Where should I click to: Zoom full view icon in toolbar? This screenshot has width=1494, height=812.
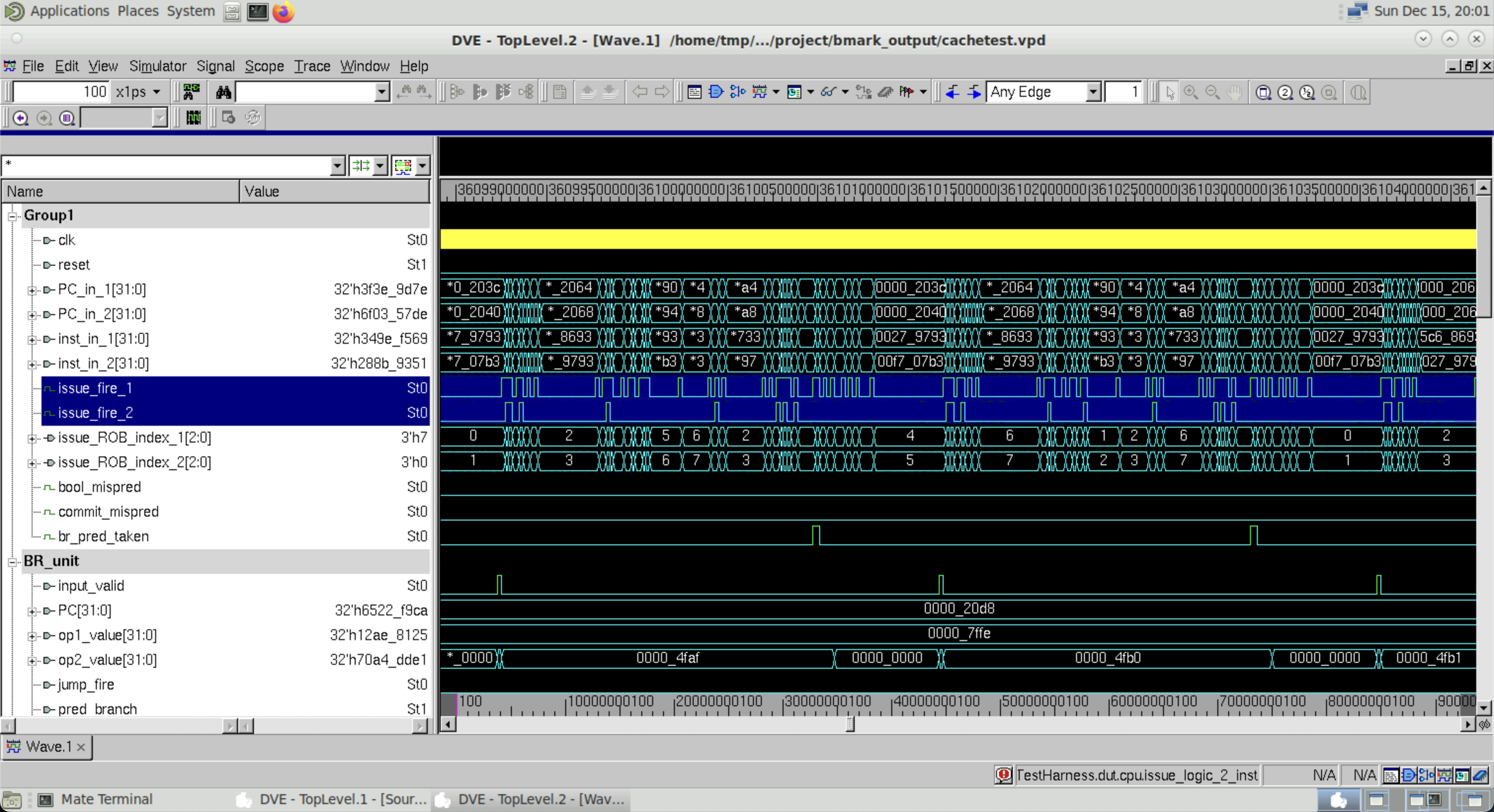click(1263, 92)
